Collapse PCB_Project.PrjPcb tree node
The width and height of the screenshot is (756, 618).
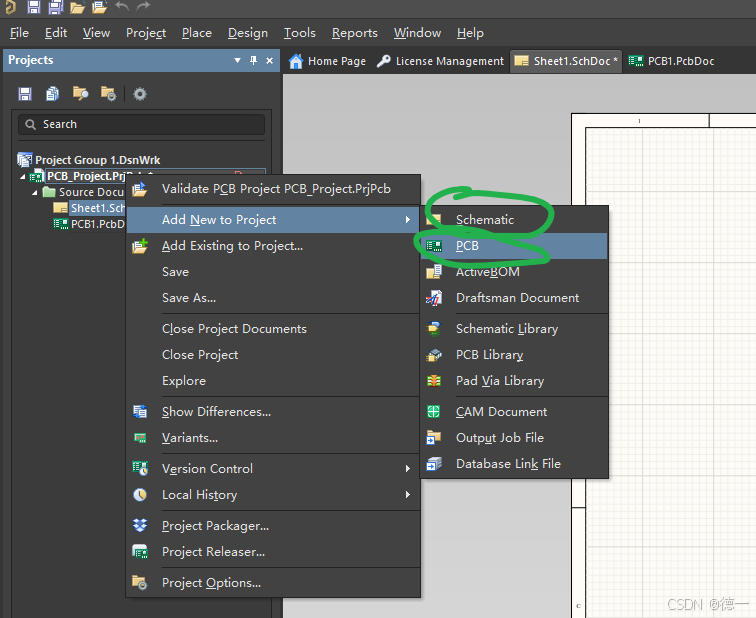coord(23,177)
